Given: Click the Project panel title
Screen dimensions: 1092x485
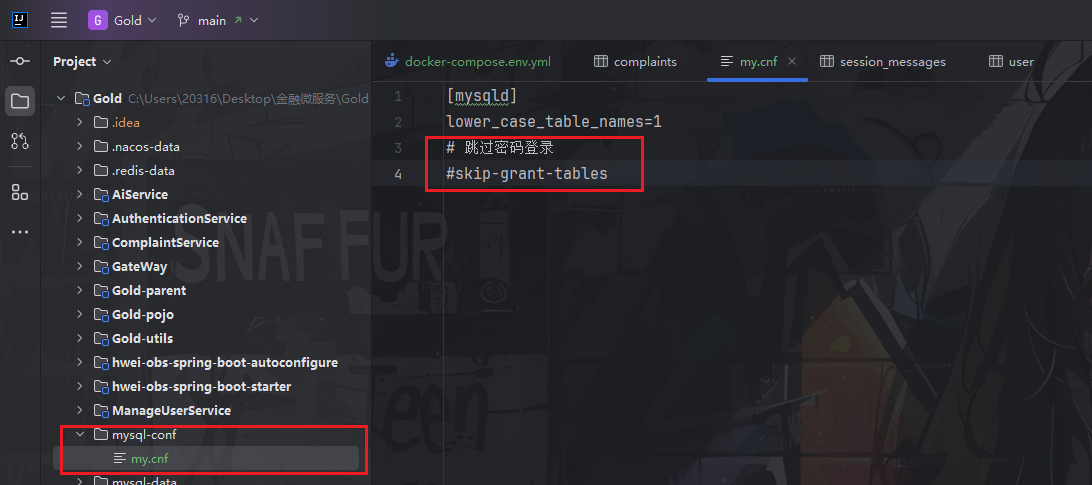Looking at the screenshot, I should [x=75, y=62].
